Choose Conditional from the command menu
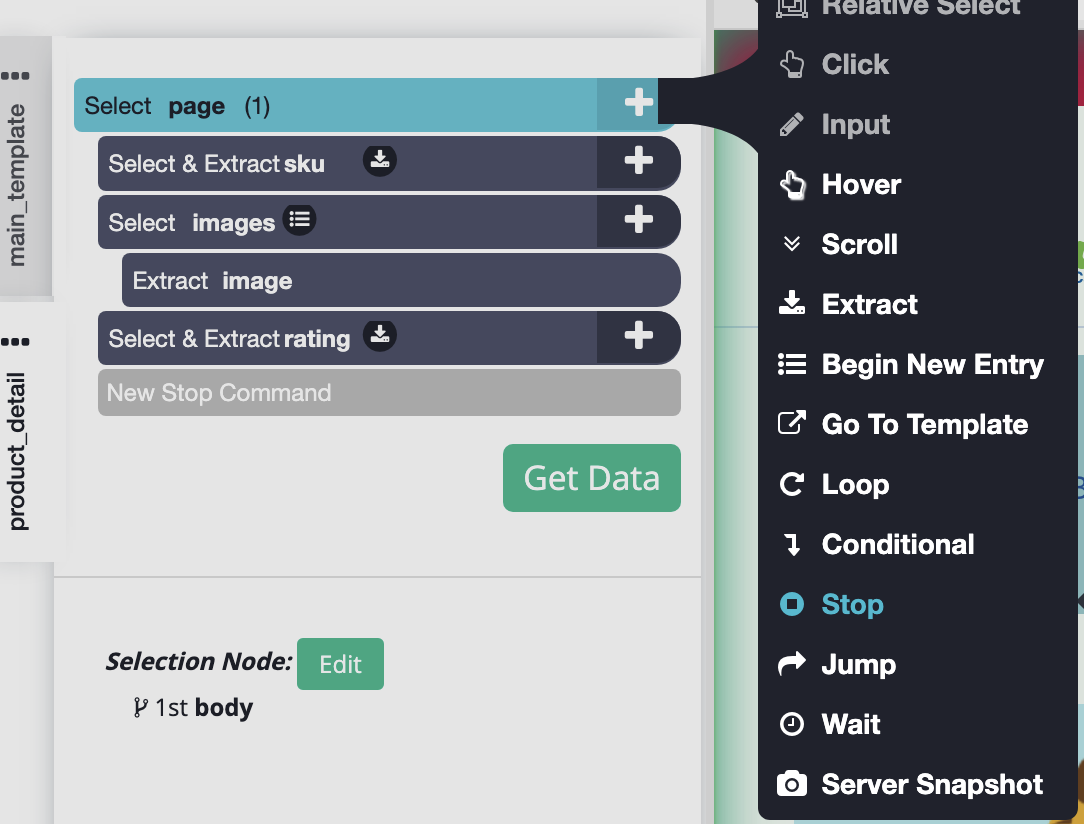 click(897, 544)
